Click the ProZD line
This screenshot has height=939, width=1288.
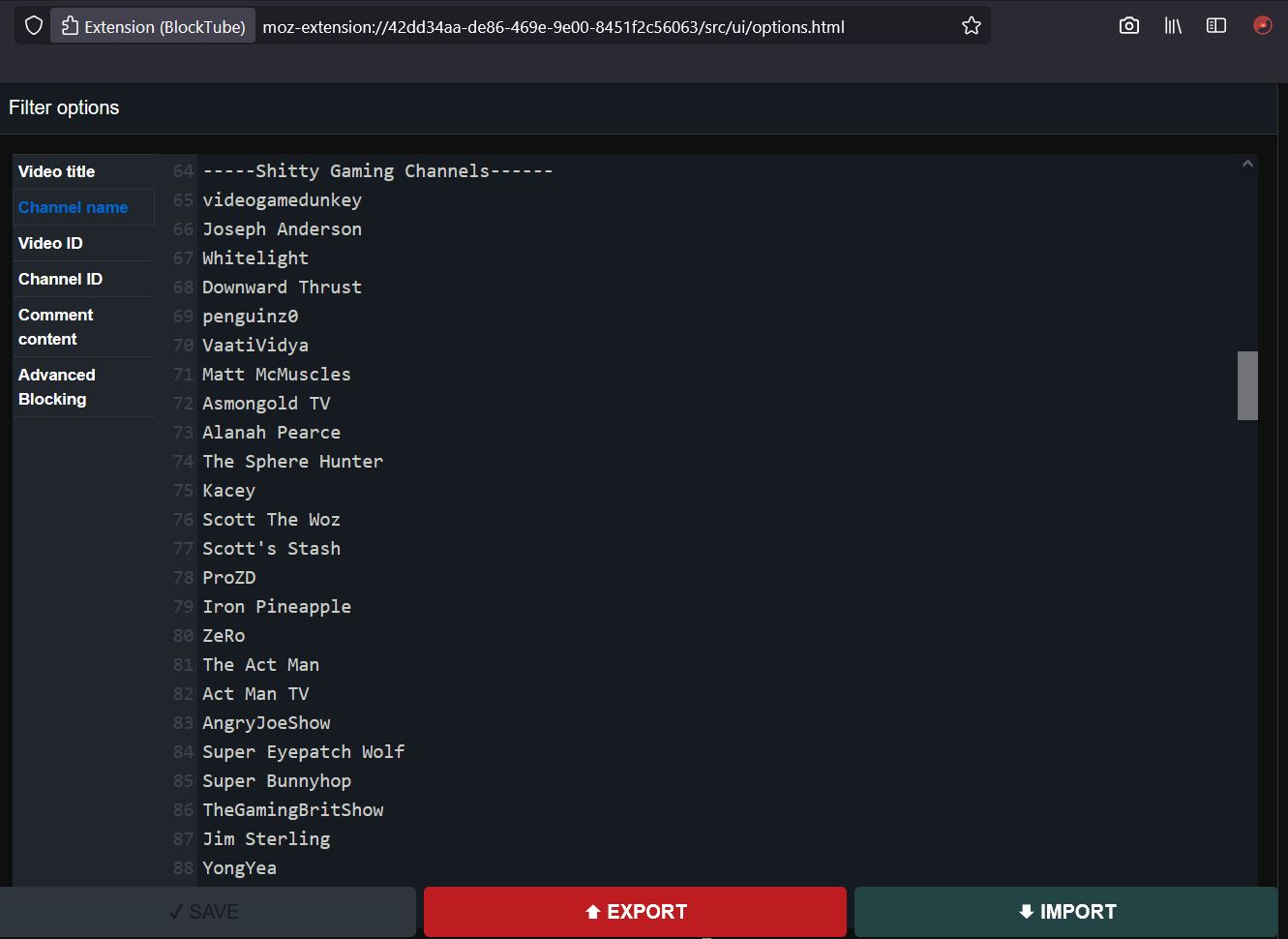(228, 578)
